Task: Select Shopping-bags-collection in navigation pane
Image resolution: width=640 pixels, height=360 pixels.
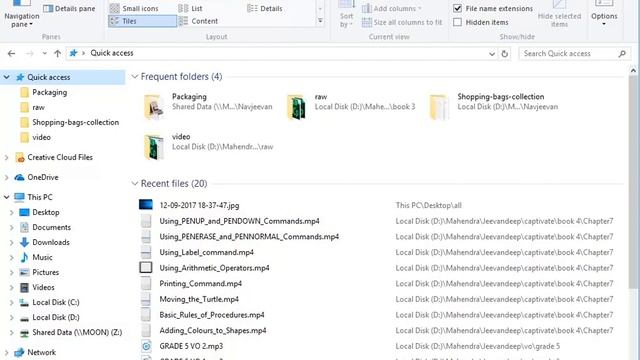Action: (76, 122)
